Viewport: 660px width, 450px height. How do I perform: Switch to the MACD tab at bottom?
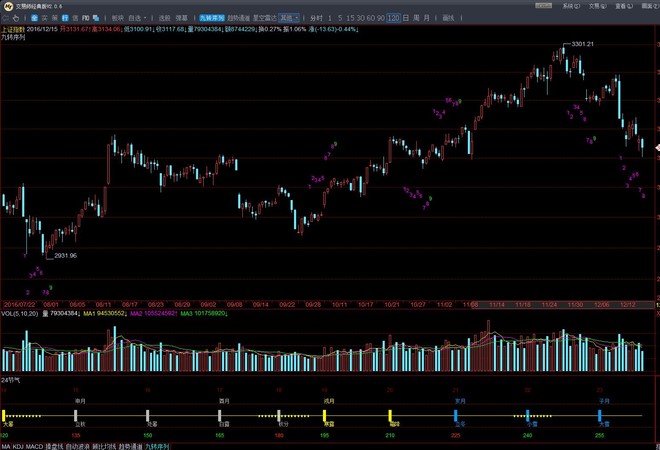click(34, 446)
